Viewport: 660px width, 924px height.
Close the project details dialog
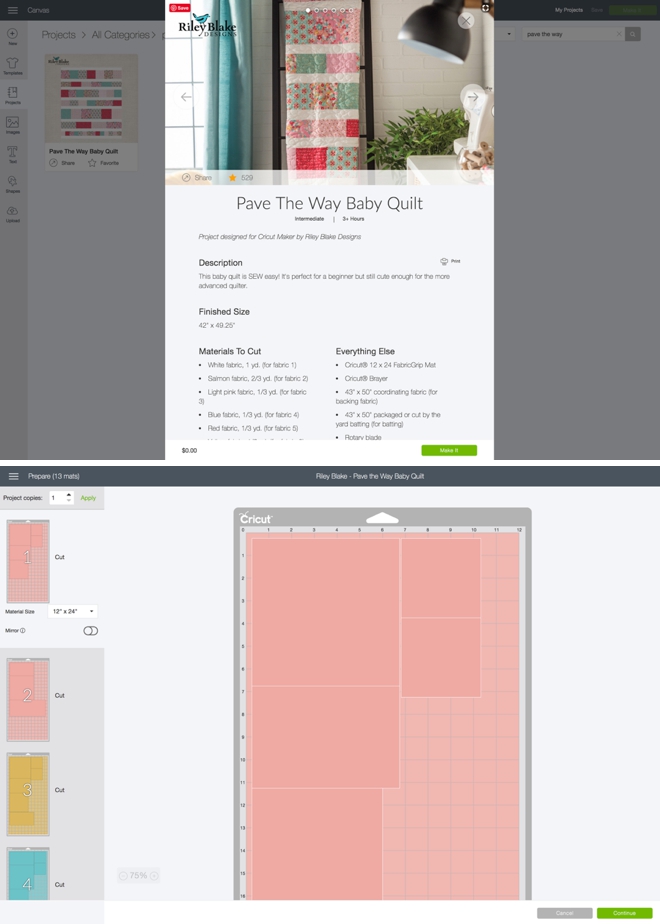click(466, 21)
